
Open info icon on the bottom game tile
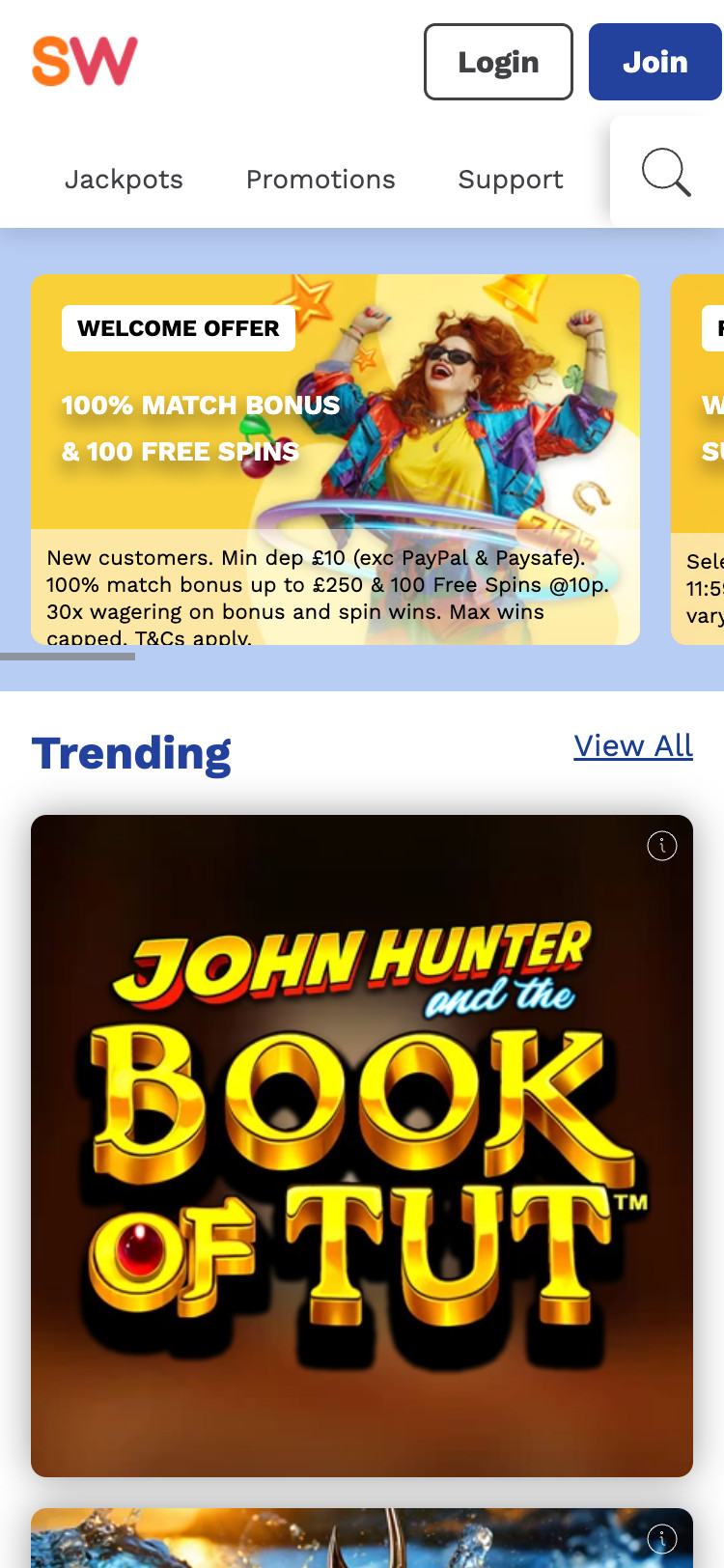click(662, 1539)
